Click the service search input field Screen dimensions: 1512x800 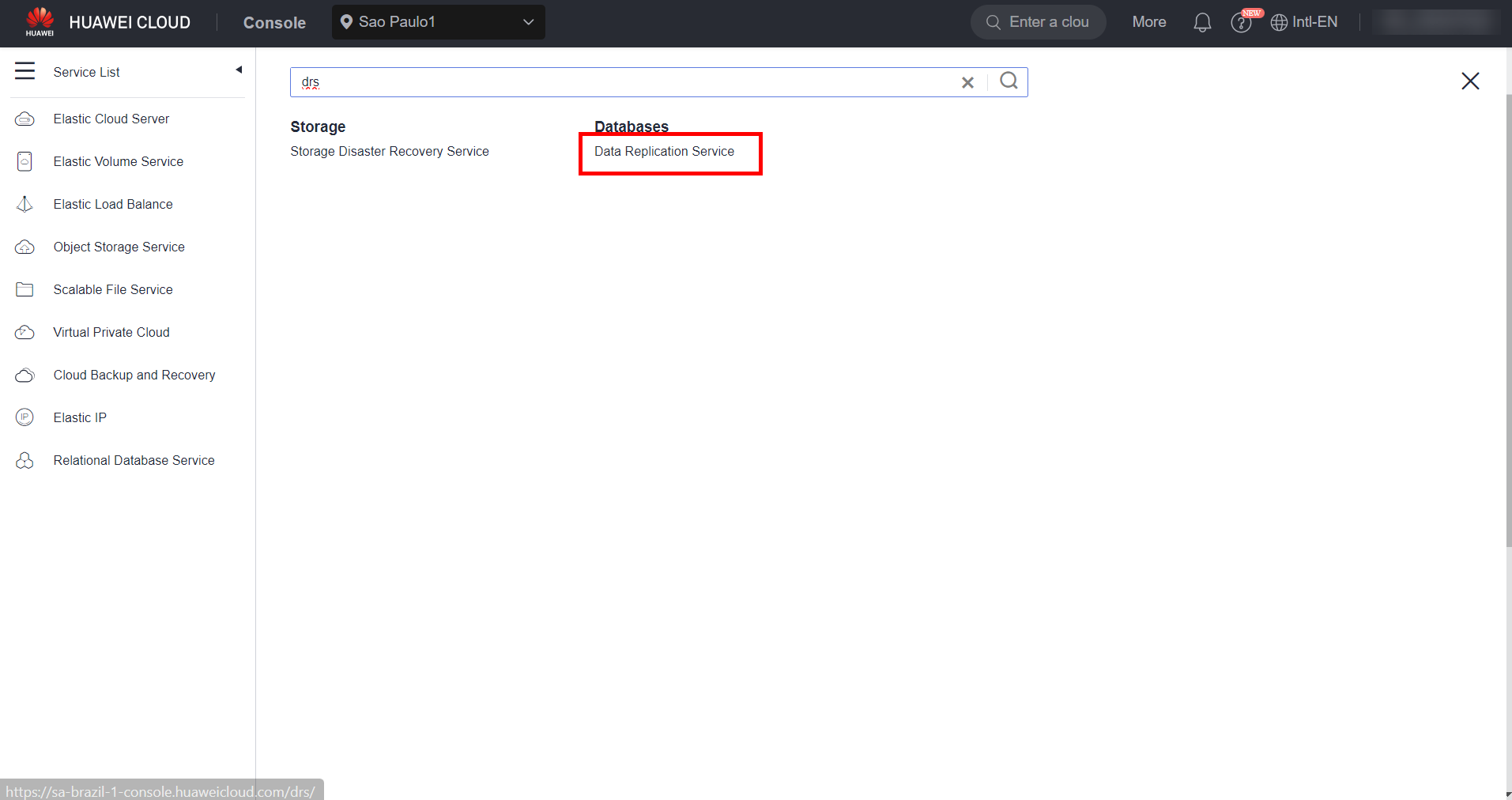tap(624, 82)
